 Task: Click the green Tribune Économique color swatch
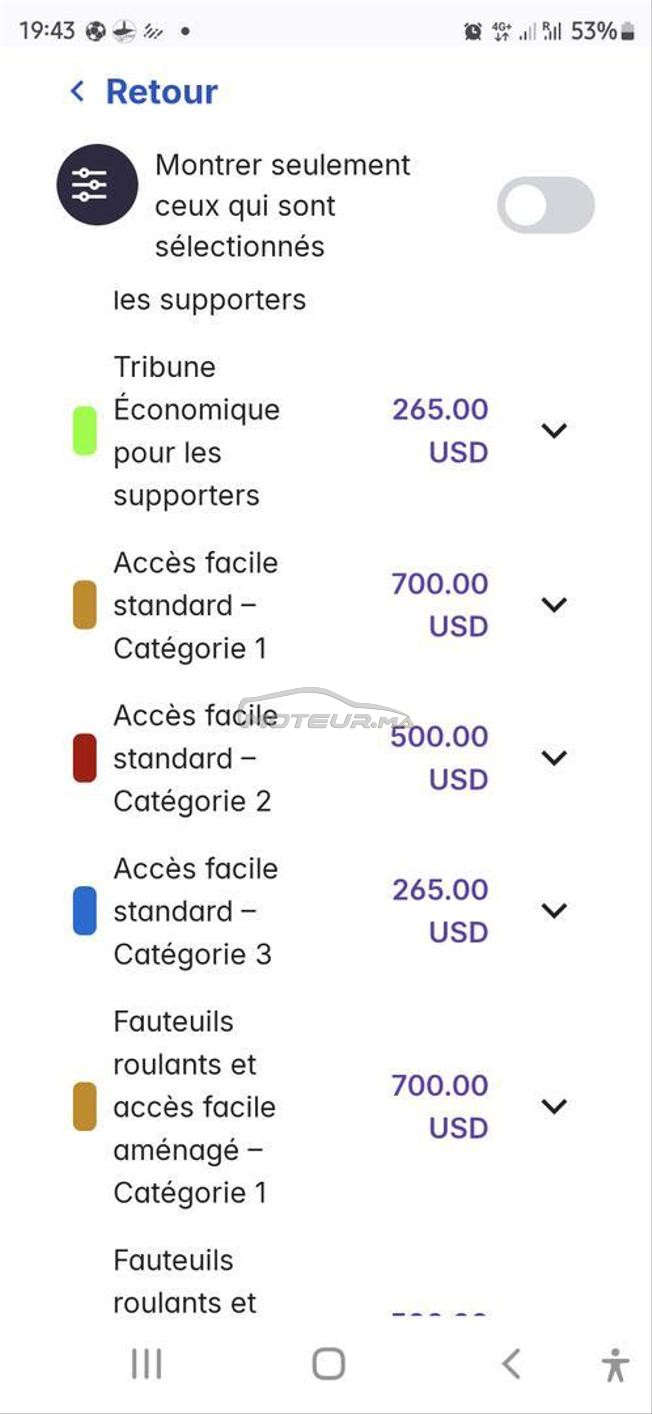85,431
